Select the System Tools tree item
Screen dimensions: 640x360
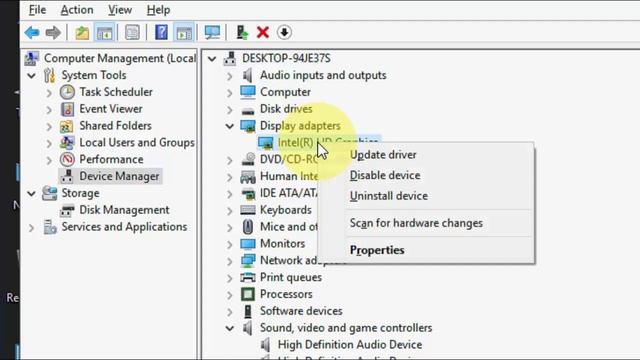(94, 75)
